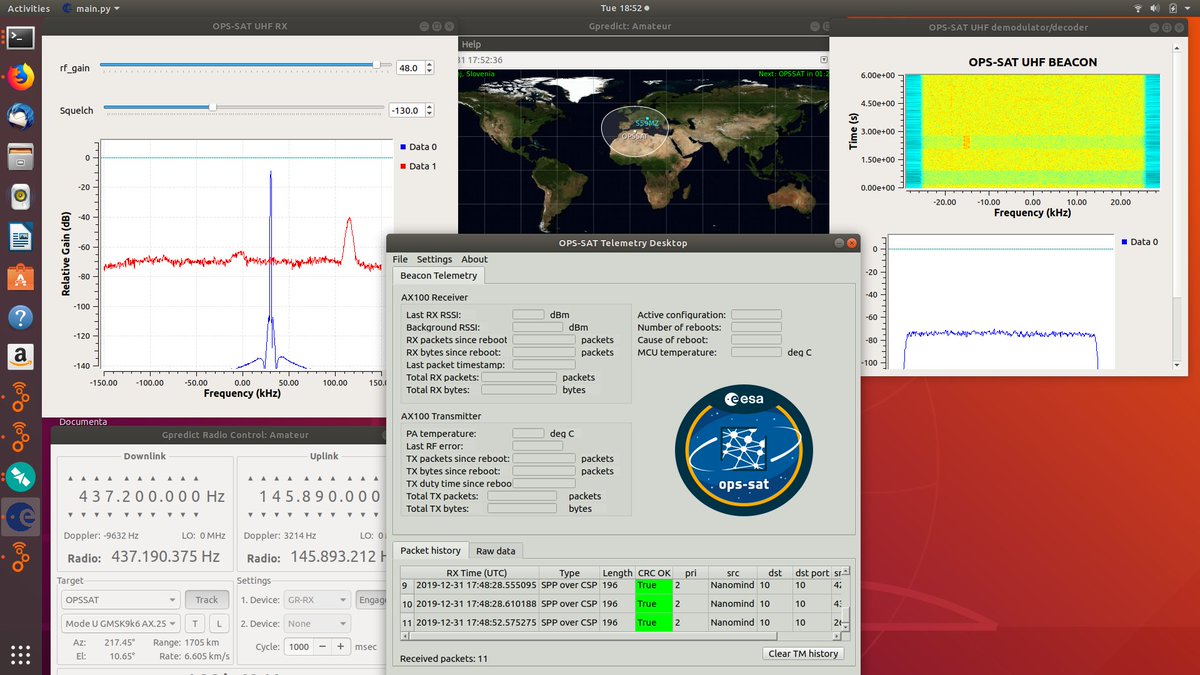The image size is (1200, 675).
Task: Click the rf_gain slider
Action: coord(246,65)
